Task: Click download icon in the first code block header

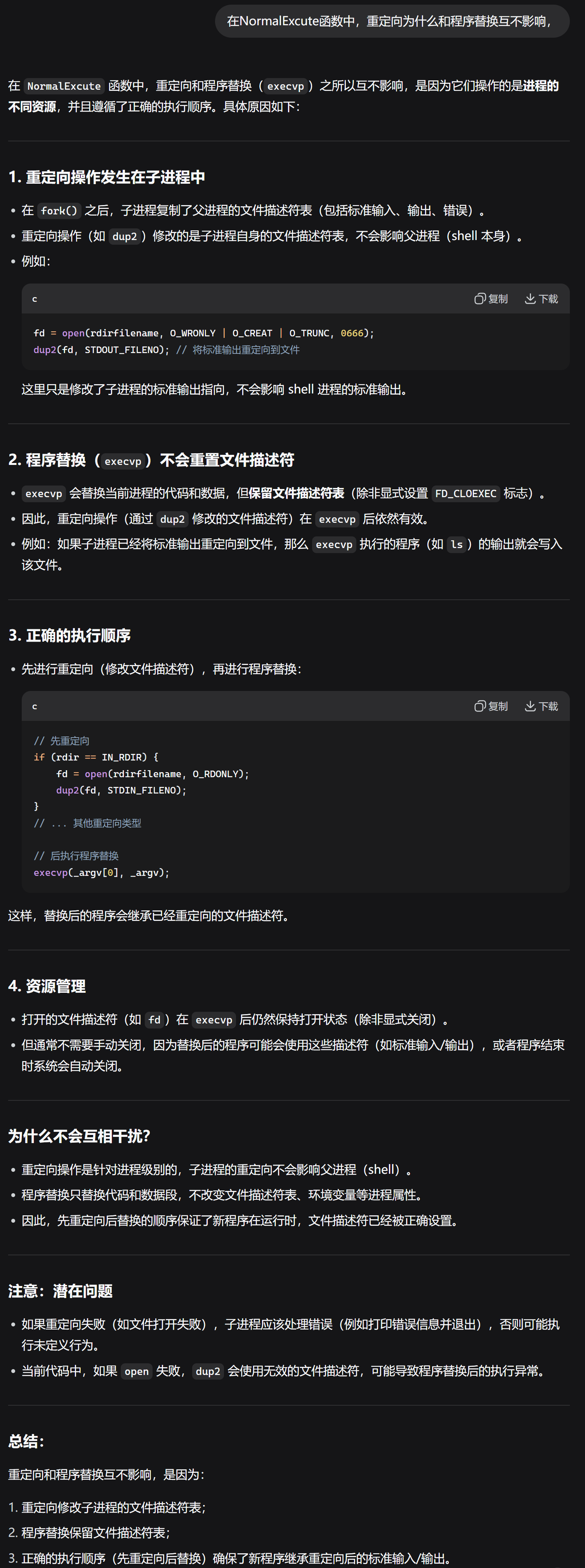Action: 530,299
